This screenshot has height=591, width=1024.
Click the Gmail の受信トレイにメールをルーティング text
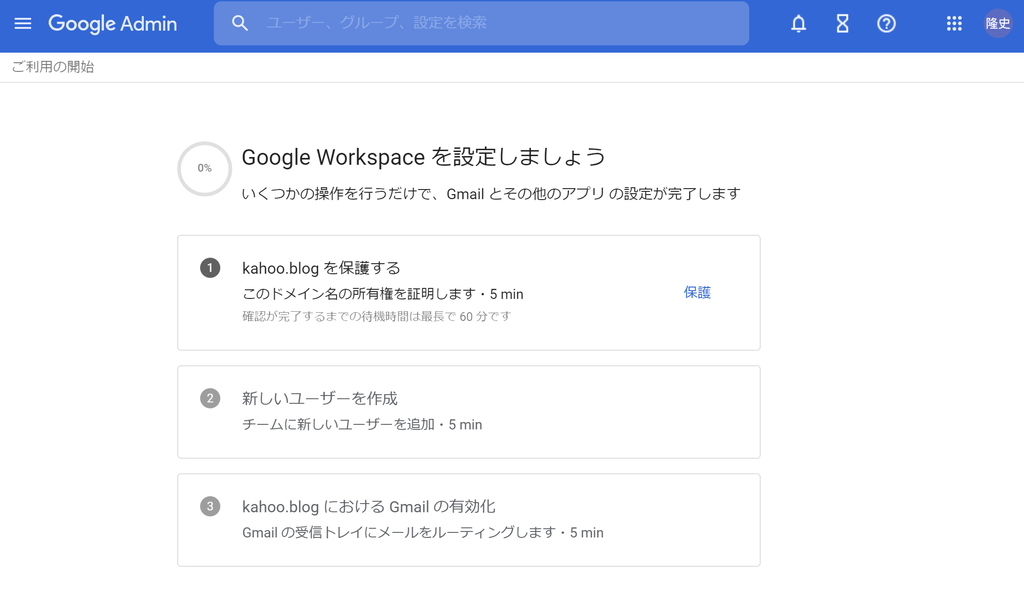[x=423, y=532]
